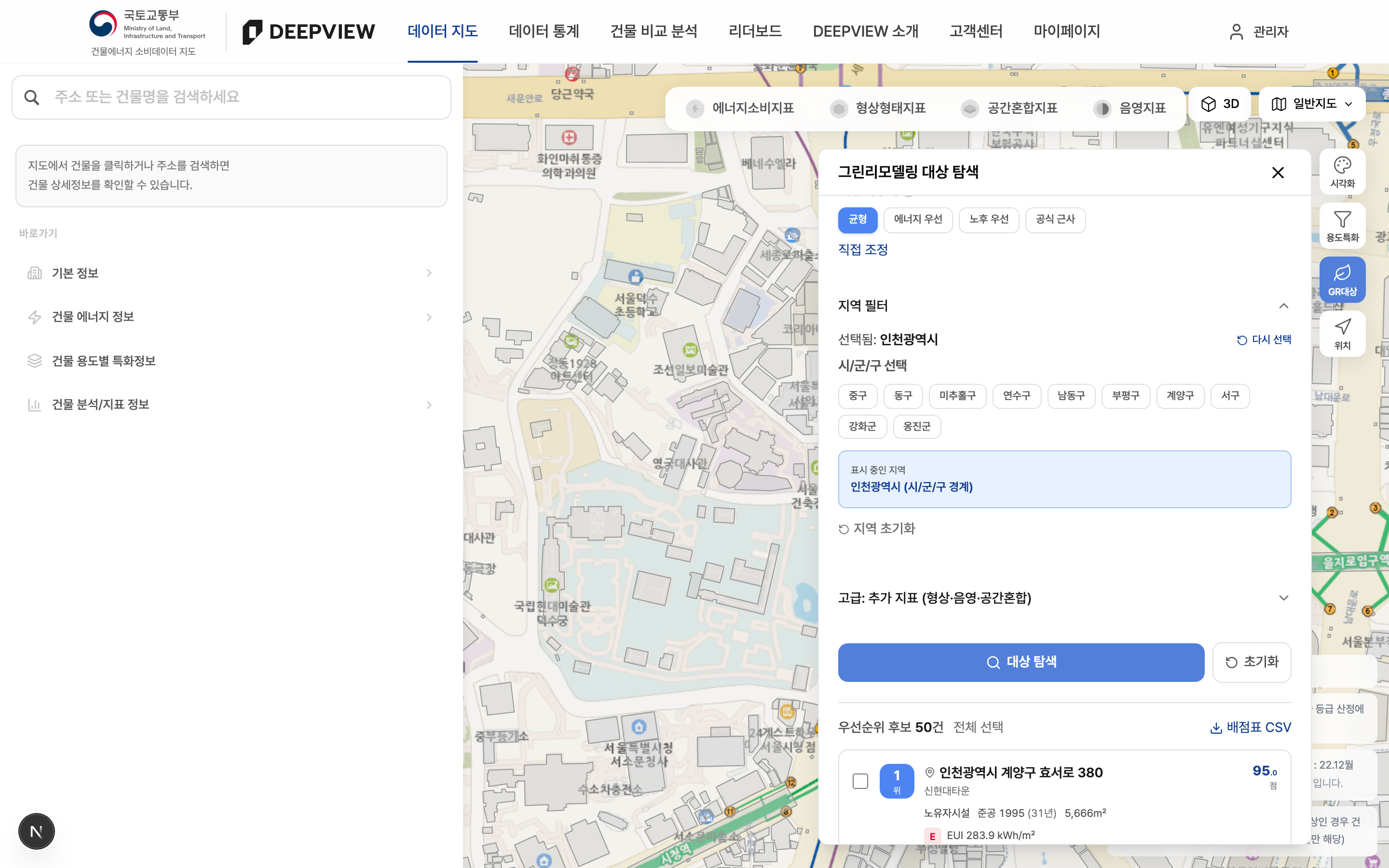Collapse the 지역 필터 section

pos(1283,306)
